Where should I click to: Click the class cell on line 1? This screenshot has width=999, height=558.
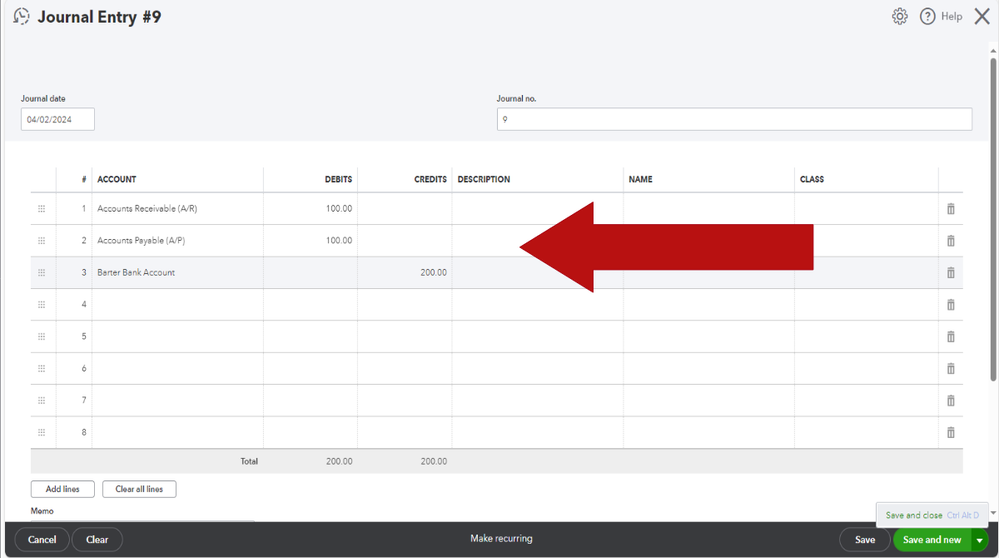coord(866,209)
